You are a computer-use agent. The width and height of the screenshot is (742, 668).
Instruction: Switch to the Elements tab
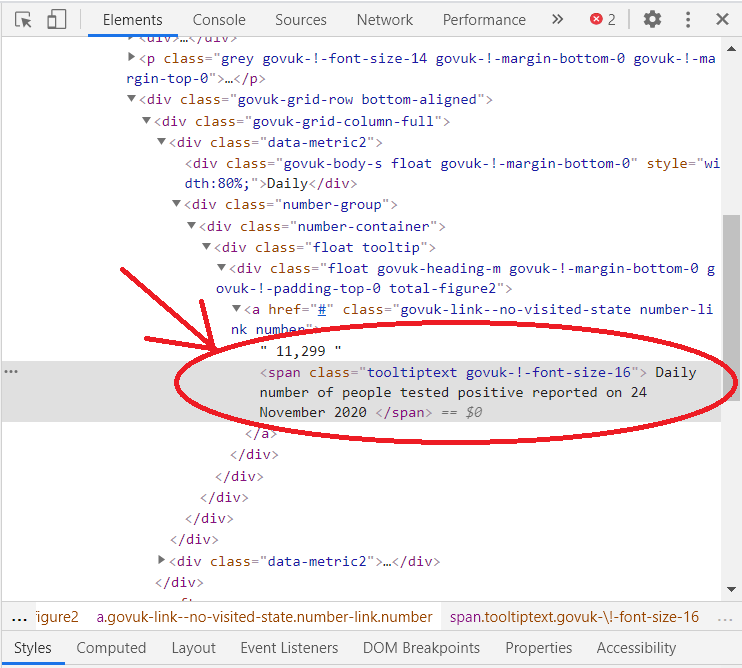[x=132, y=20]
